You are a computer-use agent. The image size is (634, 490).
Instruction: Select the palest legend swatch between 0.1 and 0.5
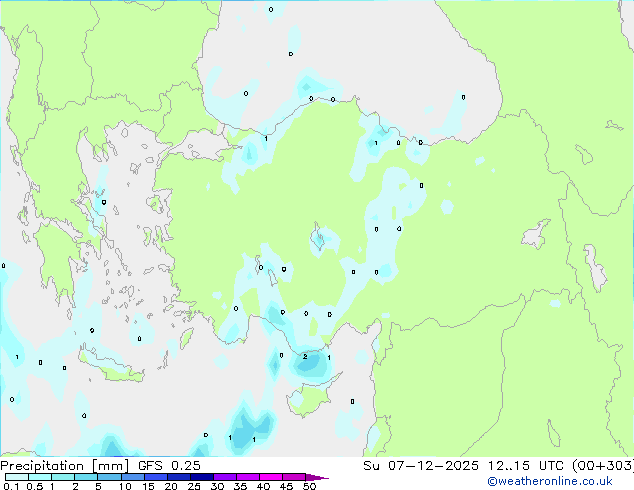coord(17,477)
